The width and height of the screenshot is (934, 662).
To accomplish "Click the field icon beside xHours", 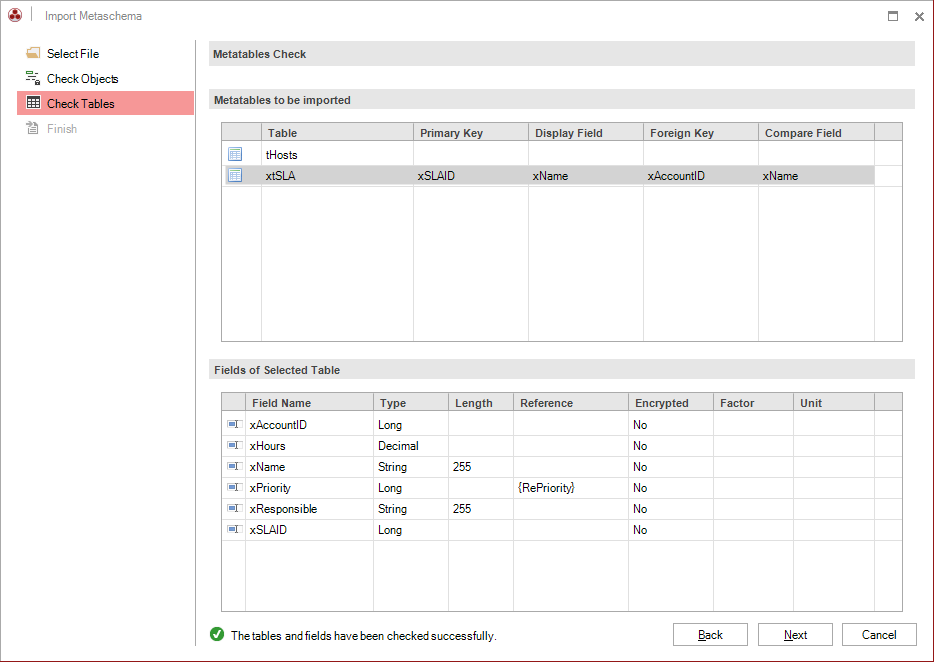I will 235,445.
